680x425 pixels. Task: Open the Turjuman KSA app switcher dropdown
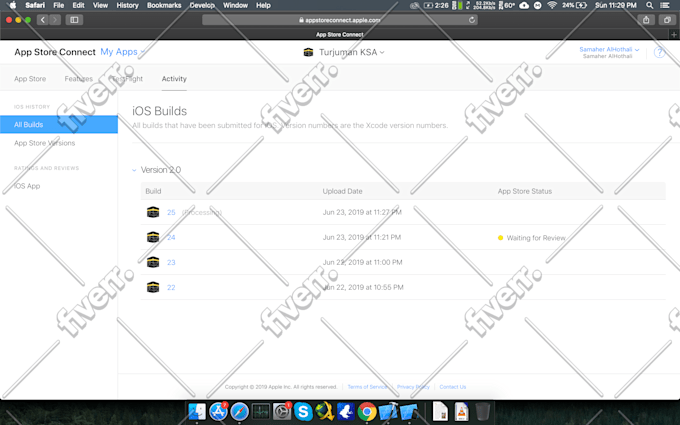[x=352, y=52]
